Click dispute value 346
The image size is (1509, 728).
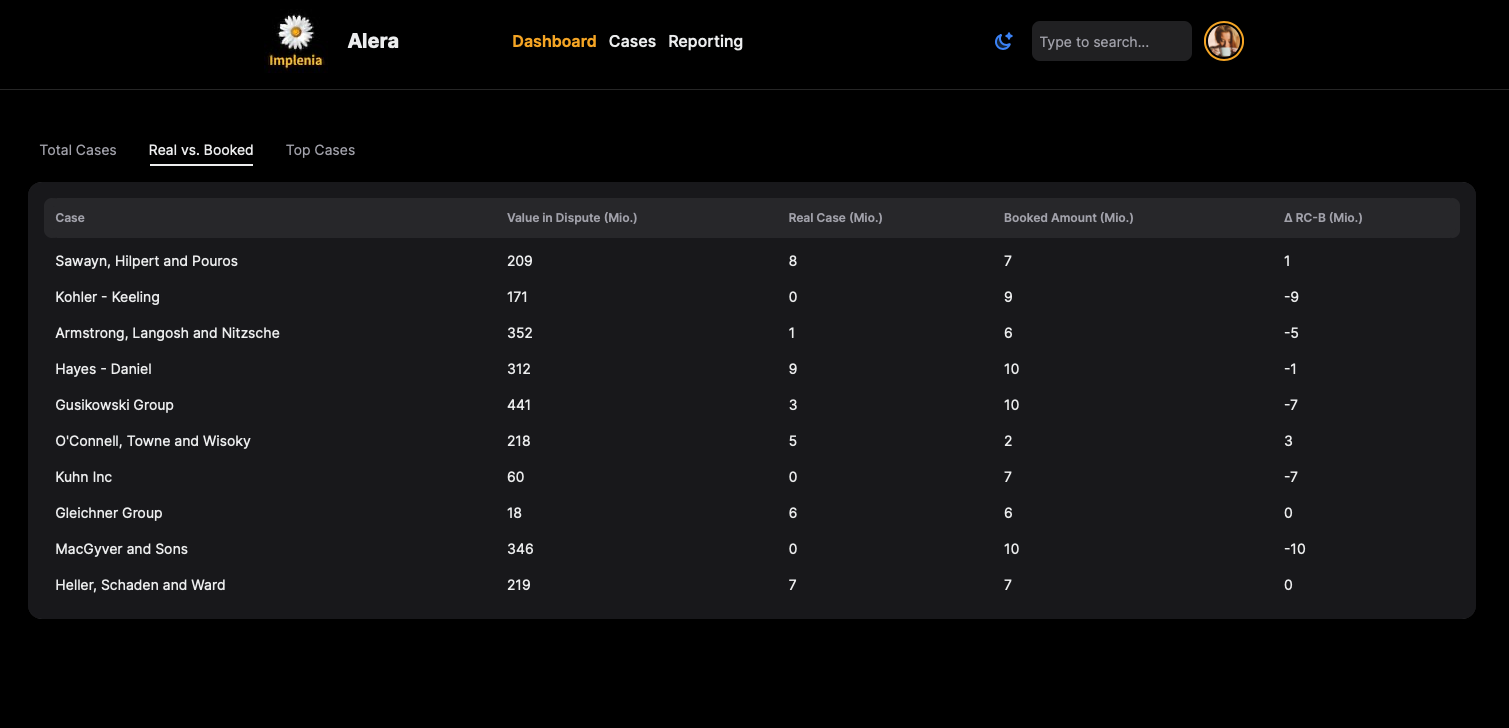520,549
